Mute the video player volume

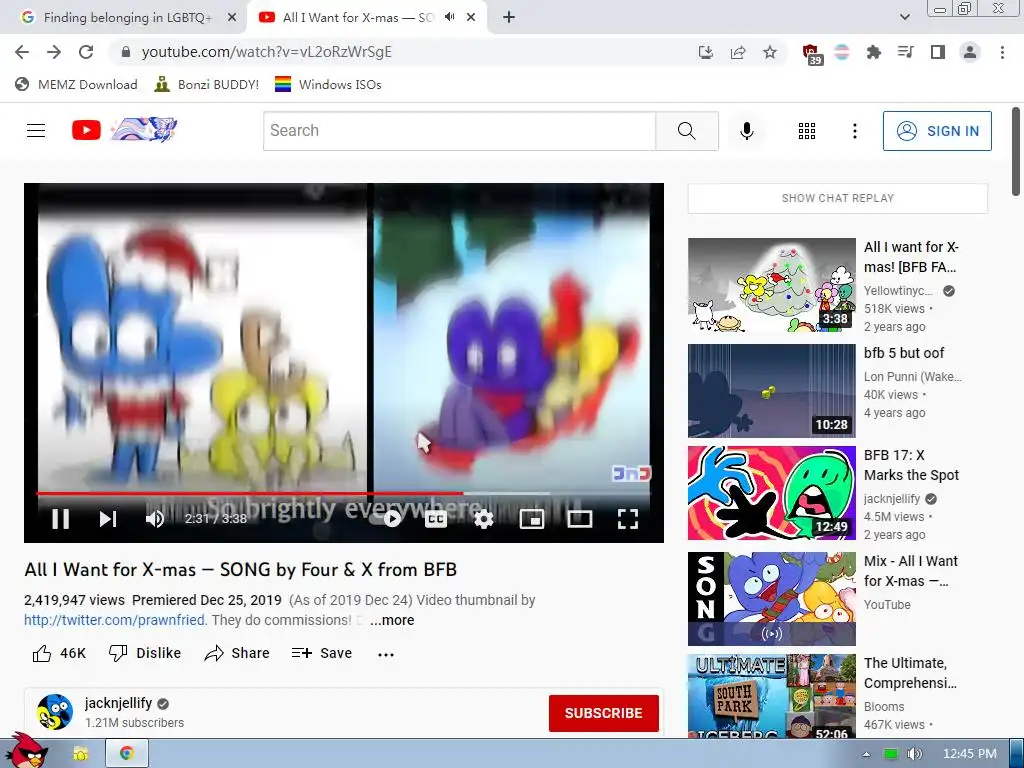pos(155,519)
